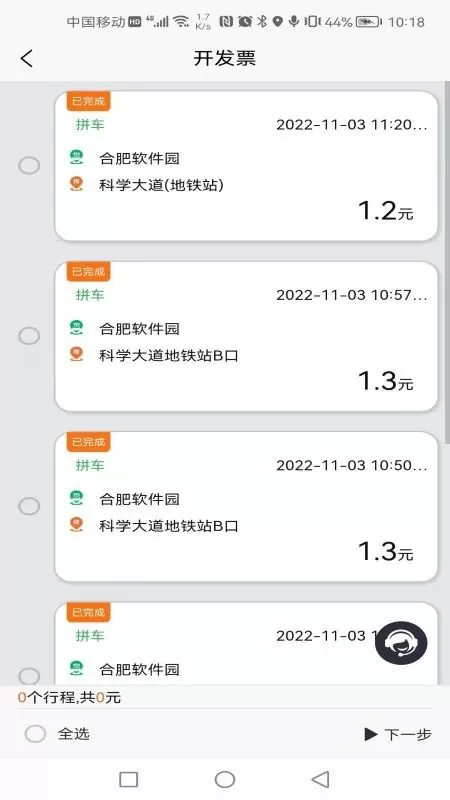Image resolution: width=450 pixels, height=800 pixels.
Task: Click the green pickup icon for the 11:20 trip
Action: coord(77,157)
